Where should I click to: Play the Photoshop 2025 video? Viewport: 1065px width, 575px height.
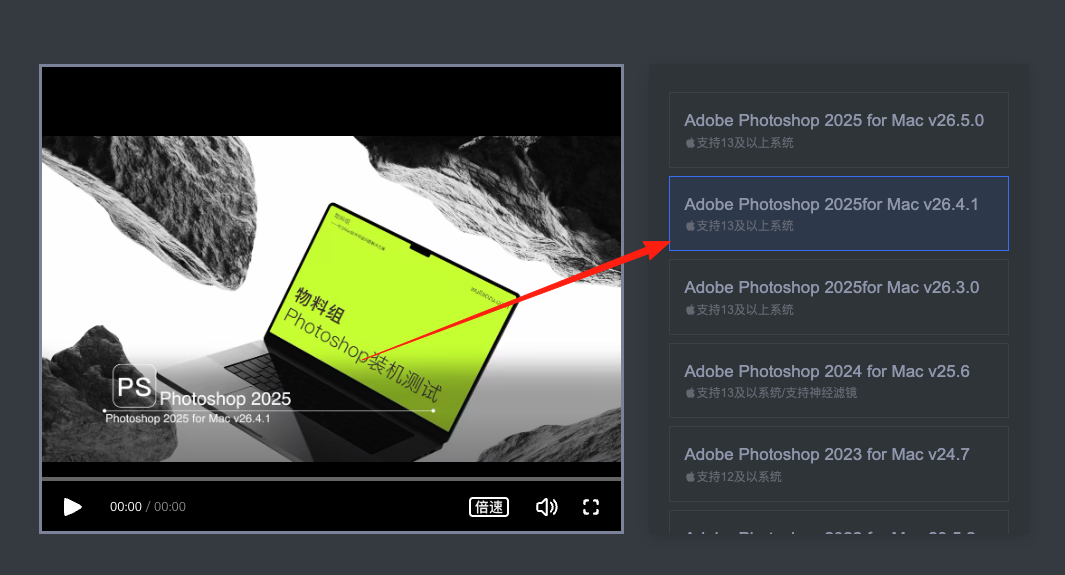pos(72,506)
